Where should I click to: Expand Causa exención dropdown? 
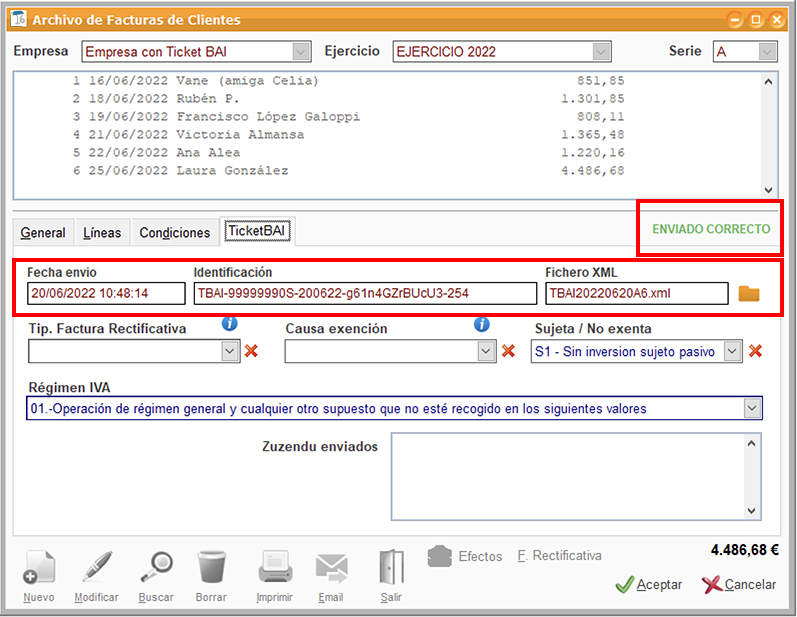point(486,351)
